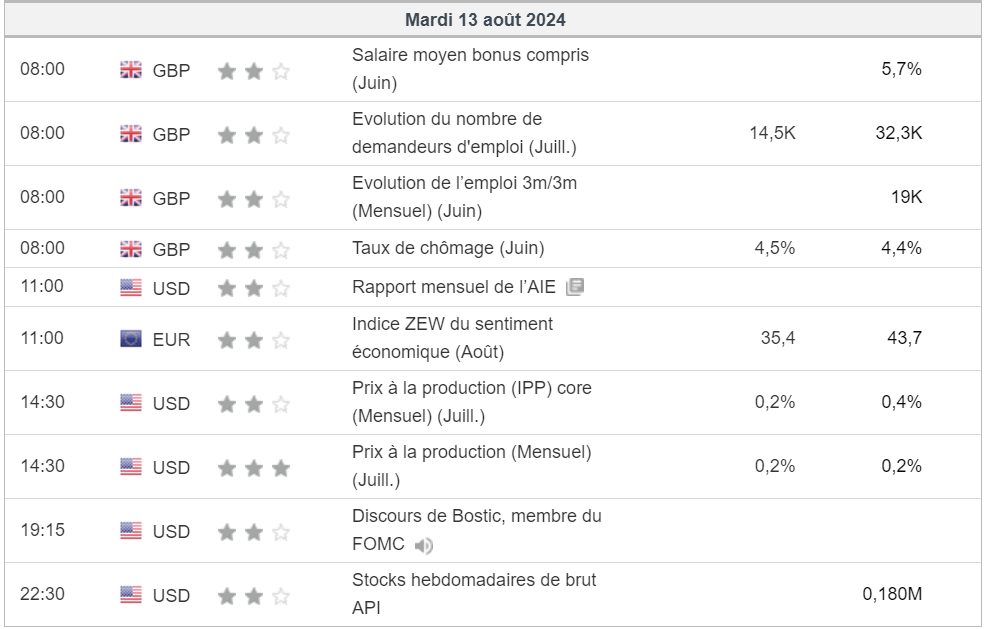Viewport: 985px width, 629px height.
Task: Click the report icon beside Rapport mensuel de l'AIE
Action: 575,287
